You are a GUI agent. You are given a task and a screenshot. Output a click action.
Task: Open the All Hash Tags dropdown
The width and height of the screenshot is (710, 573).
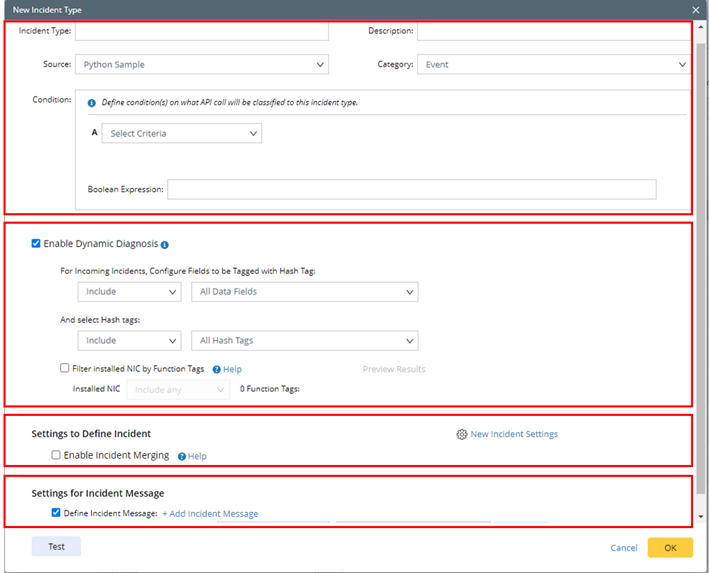click(x=304, y=341)
